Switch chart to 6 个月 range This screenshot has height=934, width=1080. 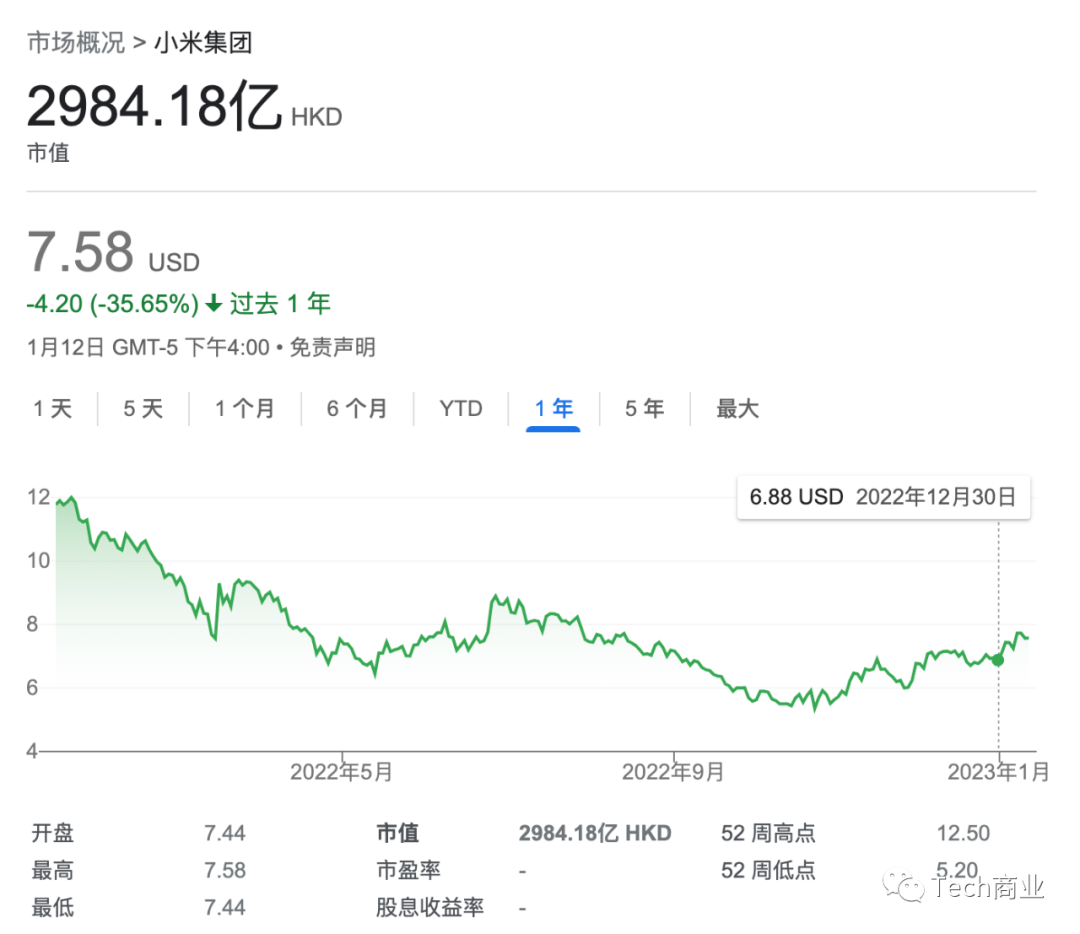click(x=356, y=408)
